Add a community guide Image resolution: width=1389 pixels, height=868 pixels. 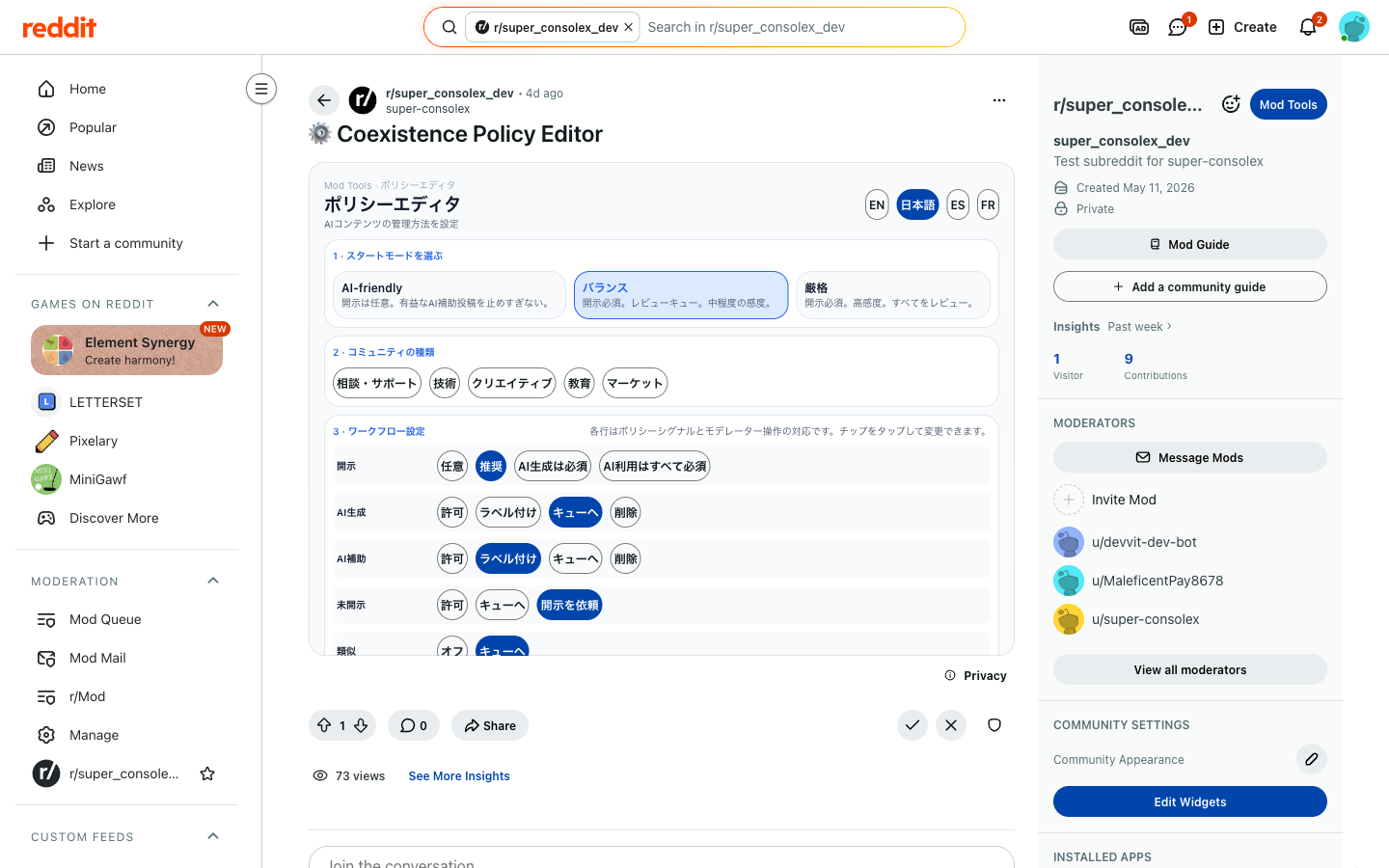click(x=1190, y=286)
